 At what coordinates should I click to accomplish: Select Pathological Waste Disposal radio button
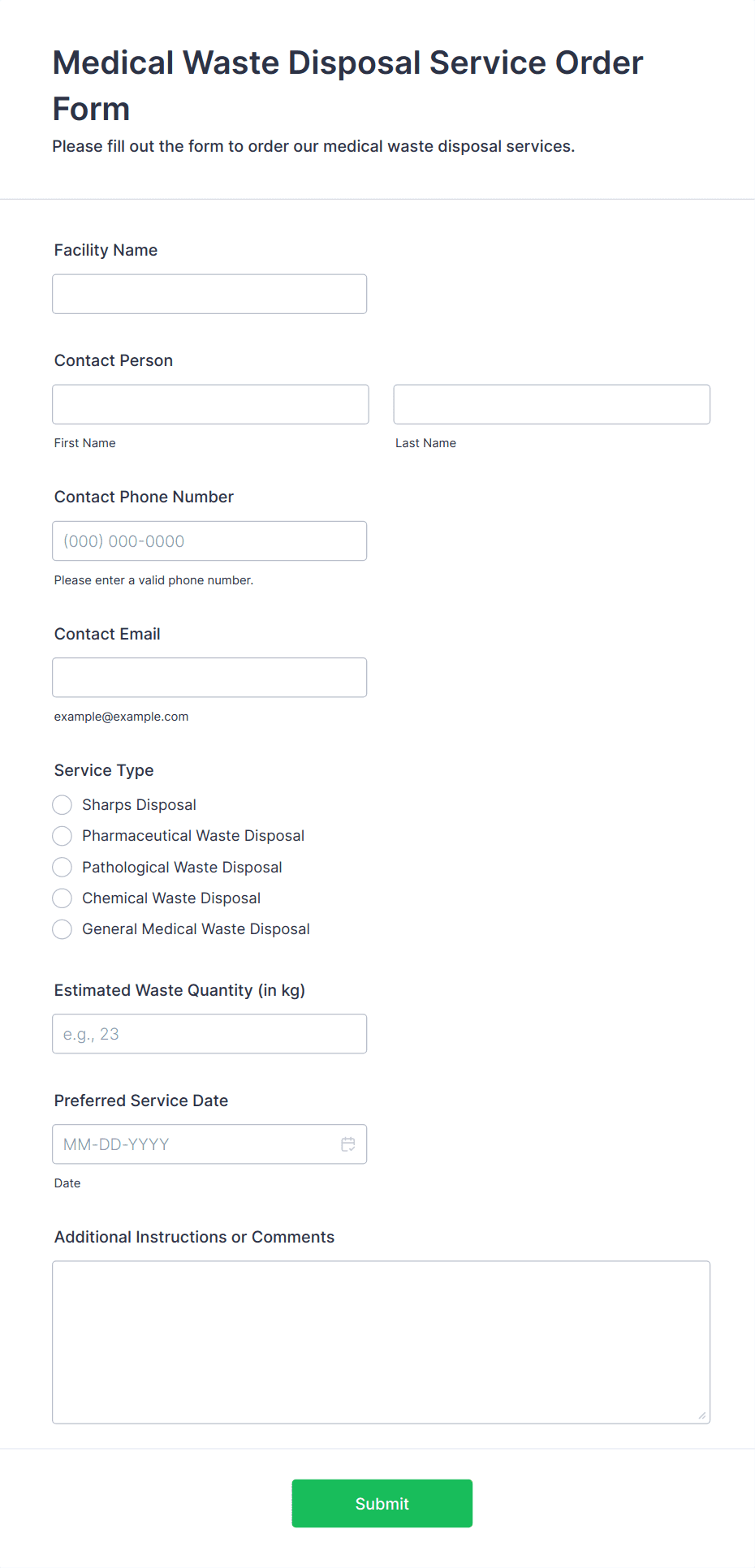pos(63,868)
